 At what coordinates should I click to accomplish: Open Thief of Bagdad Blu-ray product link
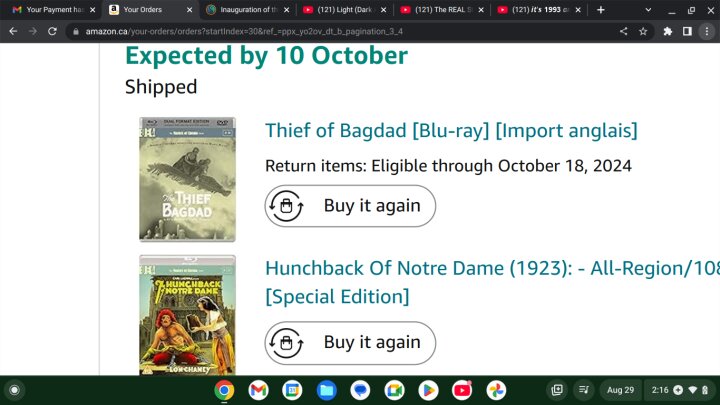point(451,130)
